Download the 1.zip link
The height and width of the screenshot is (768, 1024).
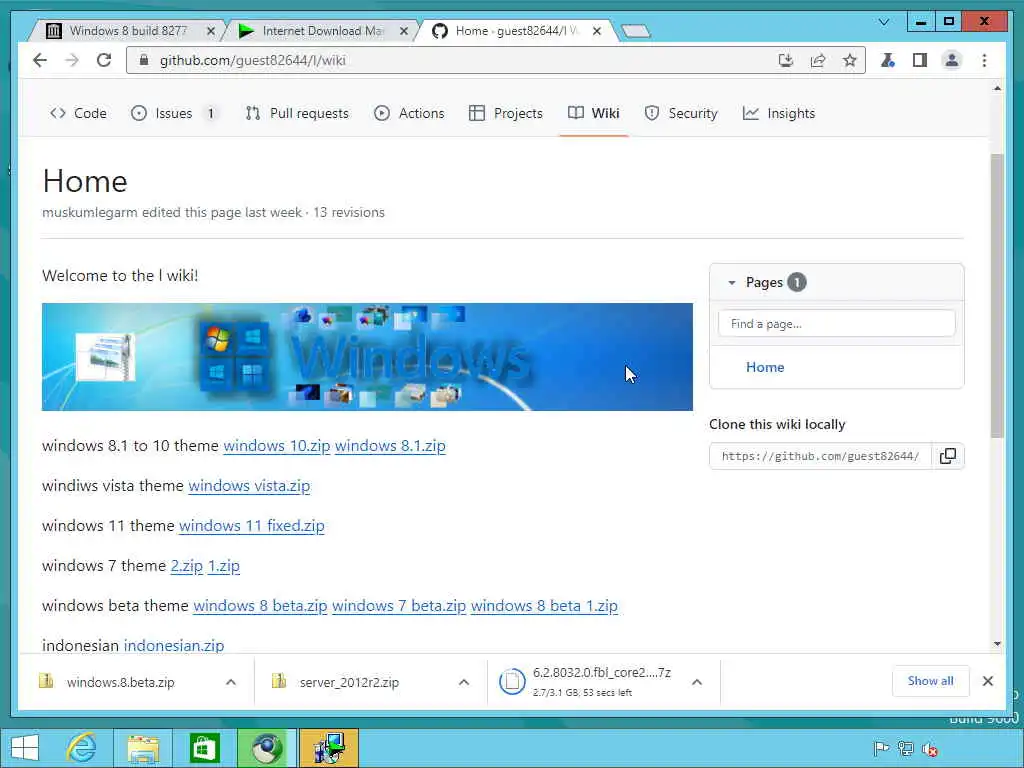click(224, 566)
